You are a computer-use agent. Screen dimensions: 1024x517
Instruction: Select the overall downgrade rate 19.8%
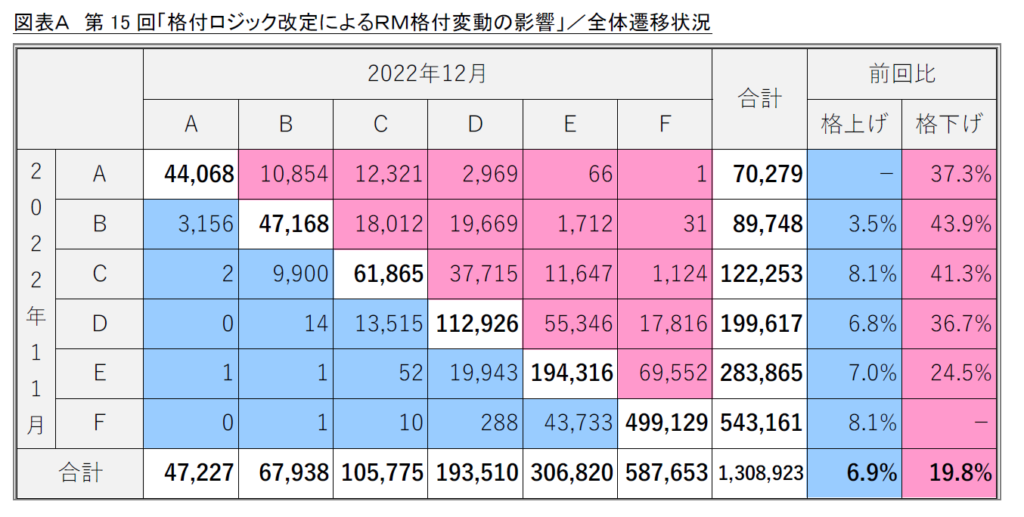point(948,473)
